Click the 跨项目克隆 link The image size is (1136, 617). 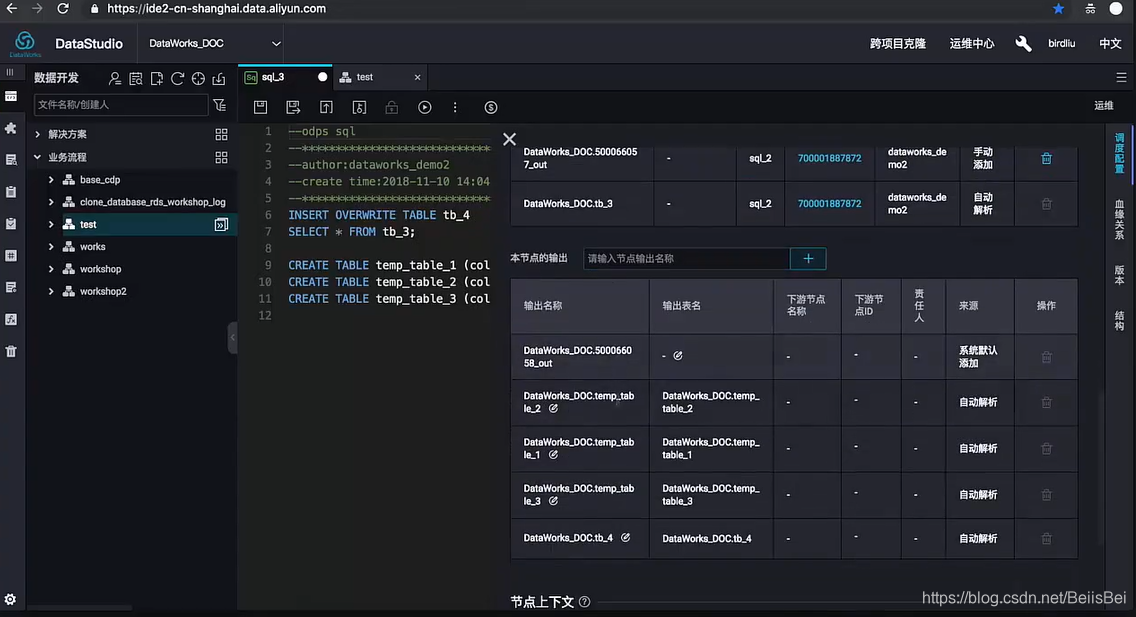898,43
